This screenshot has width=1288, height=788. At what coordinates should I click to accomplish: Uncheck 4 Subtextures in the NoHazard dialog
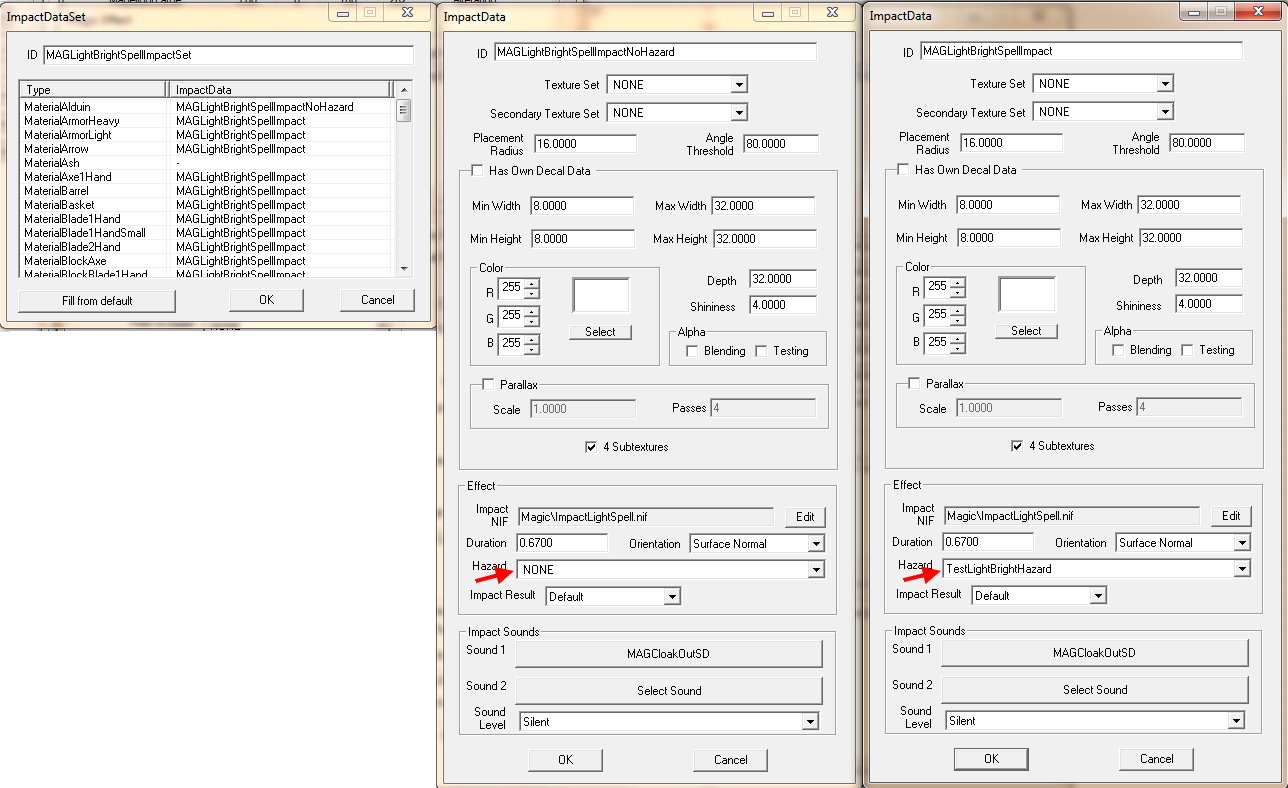point(591,447)
